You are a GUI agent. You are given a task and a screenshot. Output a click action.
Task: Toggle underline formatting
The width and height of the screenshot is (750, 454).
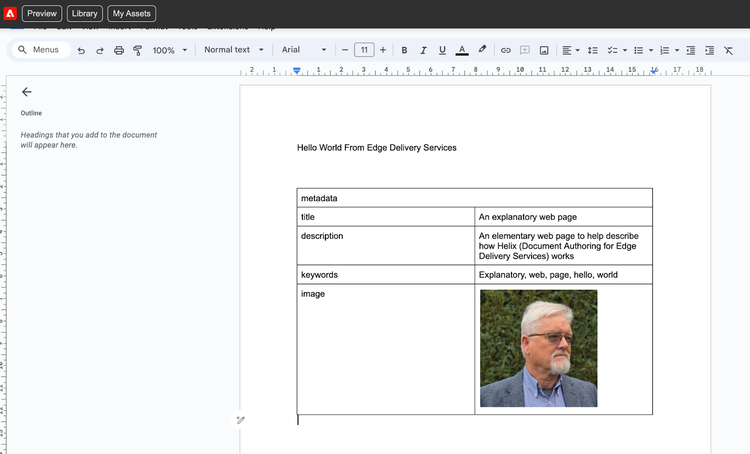(x=442, y=50)
